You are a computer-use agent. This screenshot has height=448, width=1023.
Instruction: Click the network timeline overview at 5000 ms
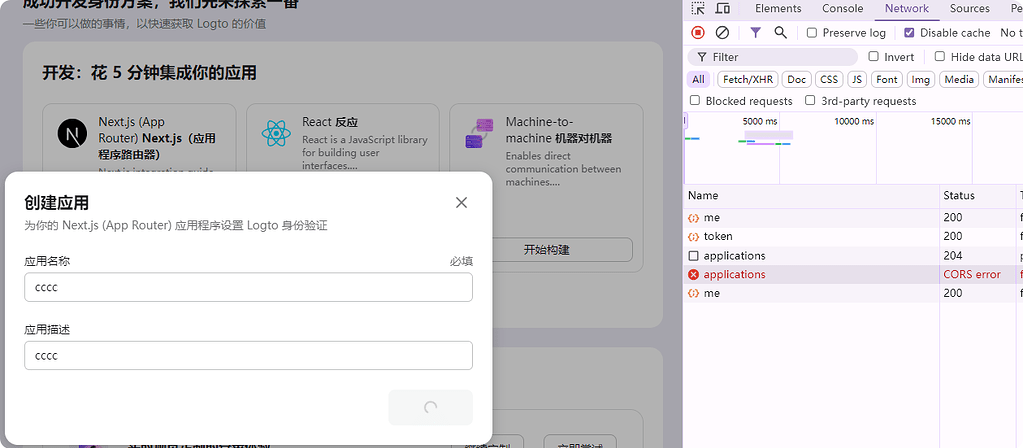(x=760, y=121)
